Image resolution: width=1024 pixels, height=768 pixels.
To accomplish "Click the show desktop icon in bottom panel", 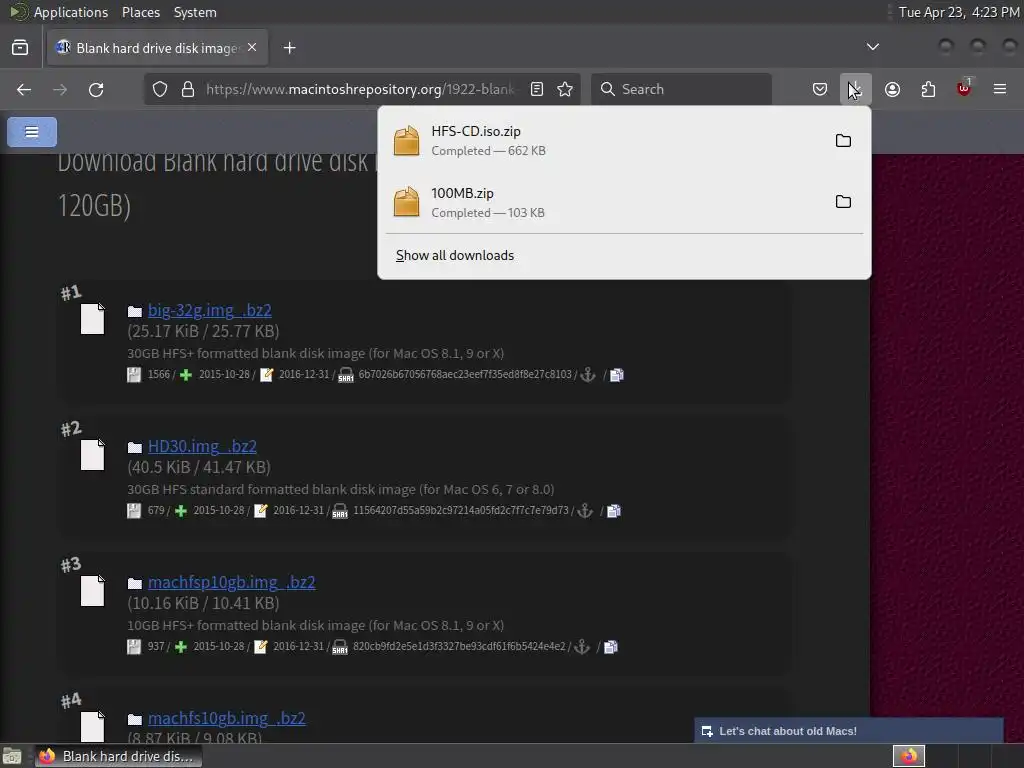I will click(x=12, y=756).
